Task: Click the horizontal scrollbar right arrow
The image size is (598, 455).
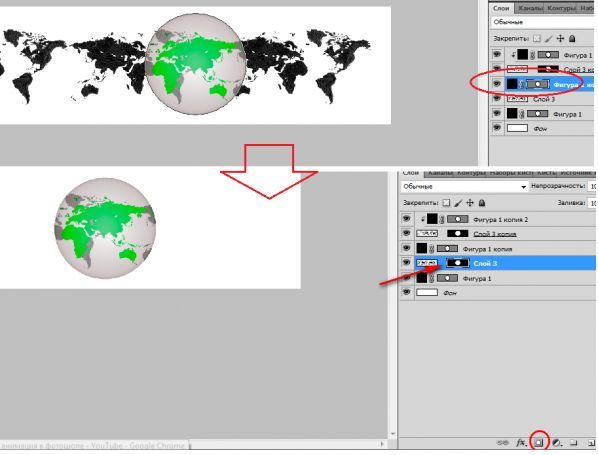Action: [382, 444]
